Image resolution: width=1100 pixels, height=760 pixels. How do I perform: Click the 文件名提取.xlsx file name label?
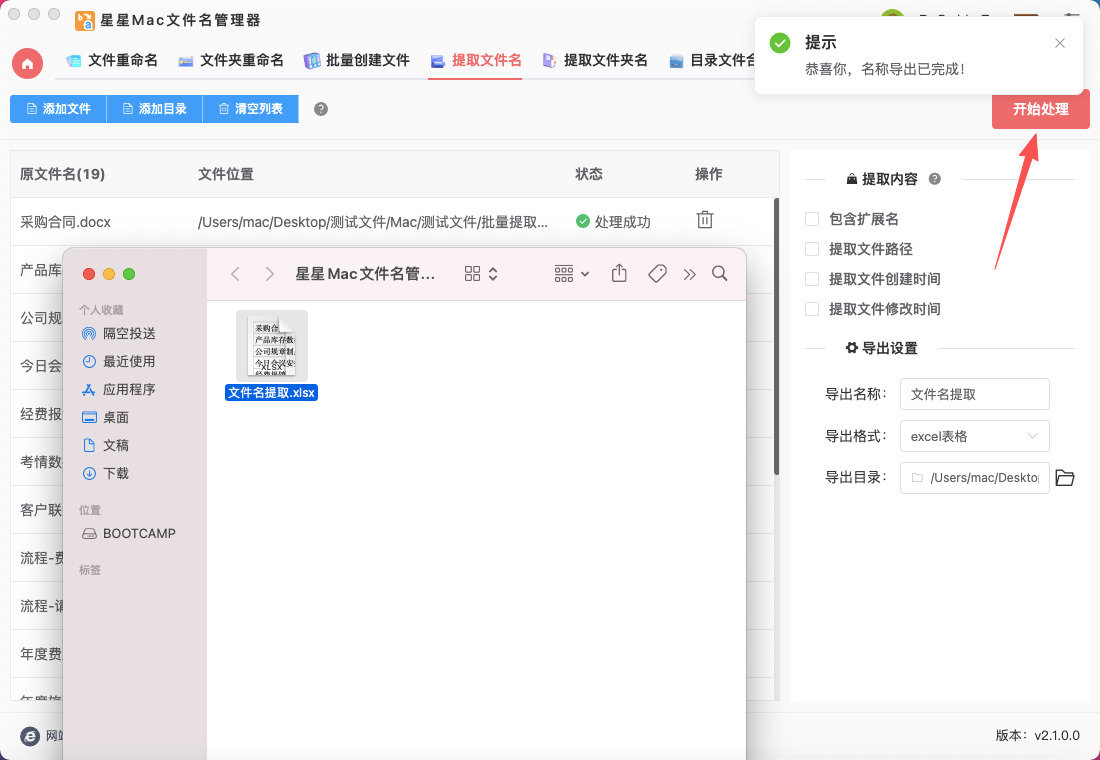pos(271,393)
